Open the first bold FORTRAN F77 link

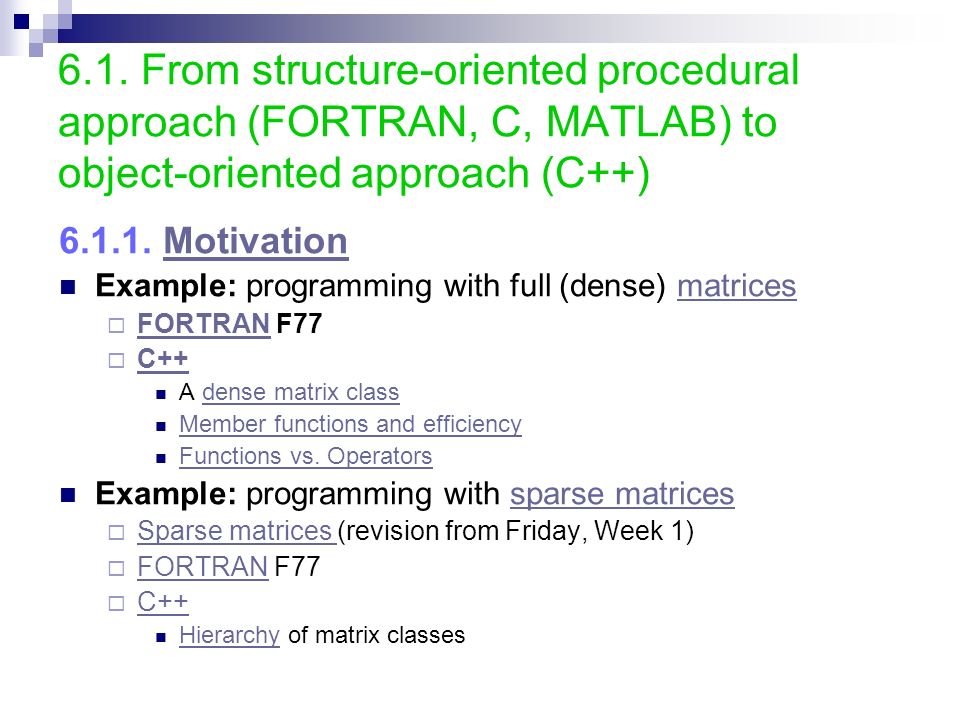click(x=204, y=324)
